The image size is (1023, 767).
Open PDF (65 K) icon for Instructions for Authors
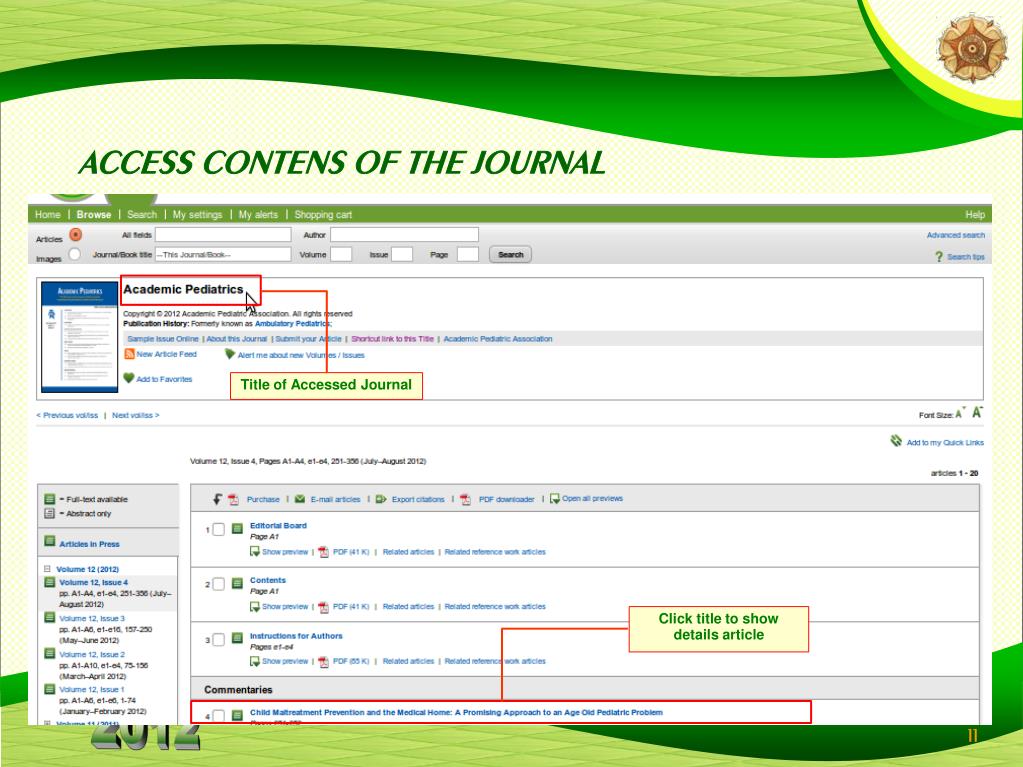[323, 662]
